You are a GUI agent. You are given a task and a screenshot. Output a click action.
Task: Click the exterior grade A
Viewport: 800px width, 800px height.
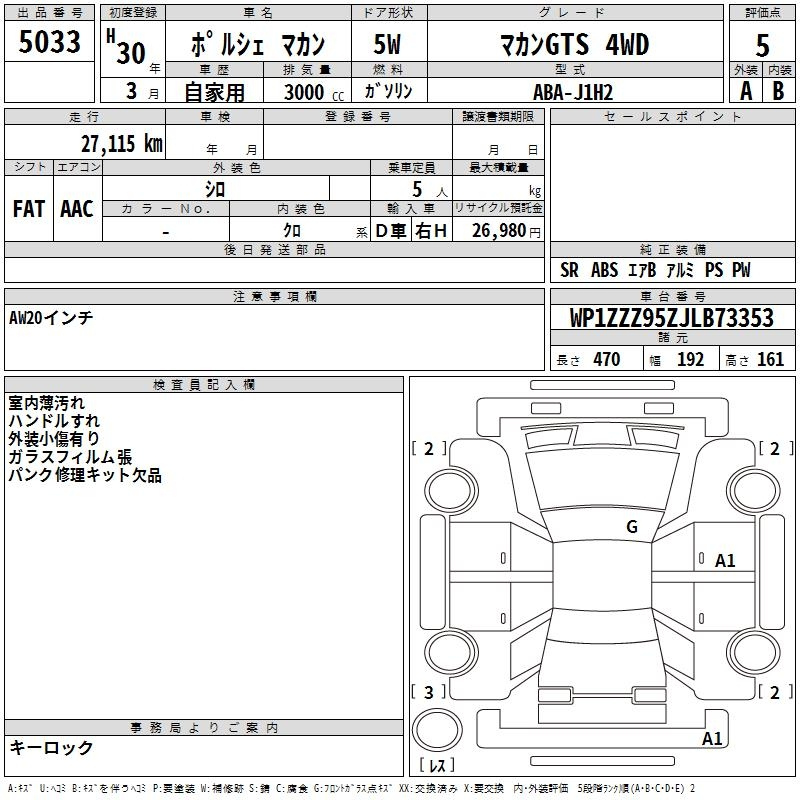click(746, 91)
